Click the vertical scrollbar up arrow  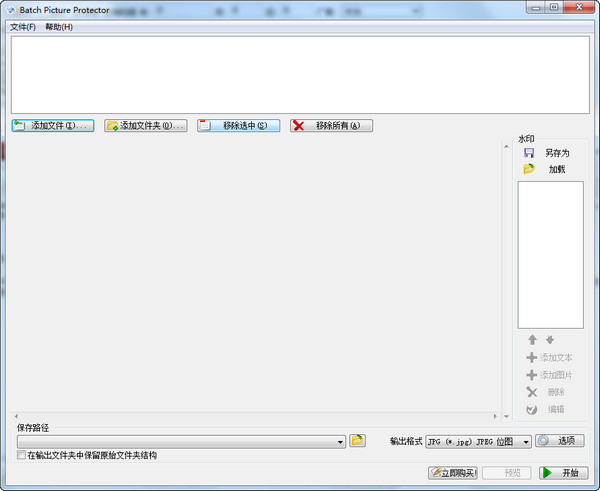coord(506,146)
